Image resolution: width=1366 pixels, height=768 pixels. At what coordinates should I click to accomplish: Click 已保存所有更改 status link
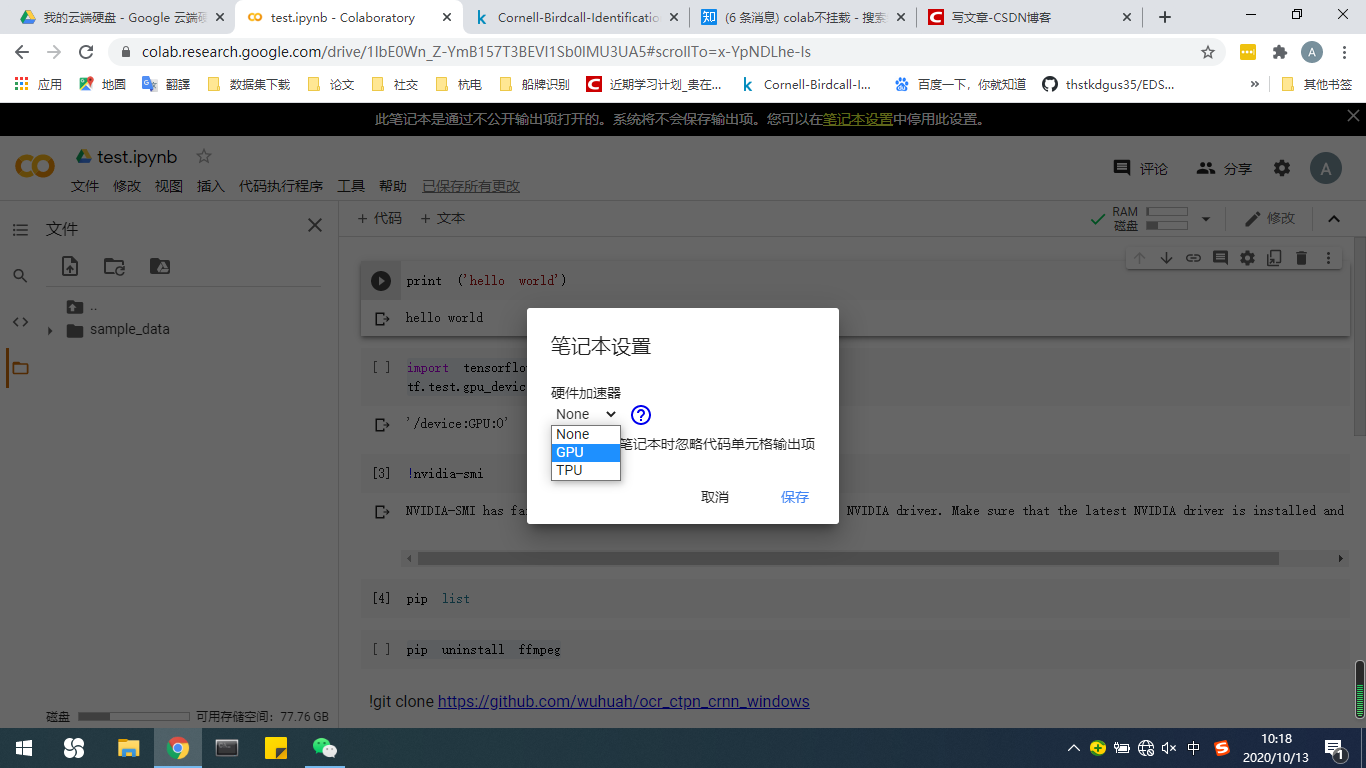[x=471, y=186]
